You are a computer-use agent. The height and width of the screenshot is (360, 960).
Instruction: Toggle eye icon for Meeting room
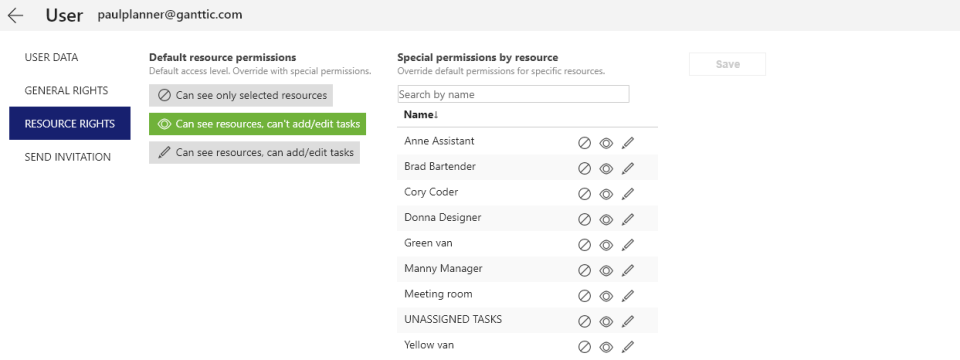click(x=606, y=296)
